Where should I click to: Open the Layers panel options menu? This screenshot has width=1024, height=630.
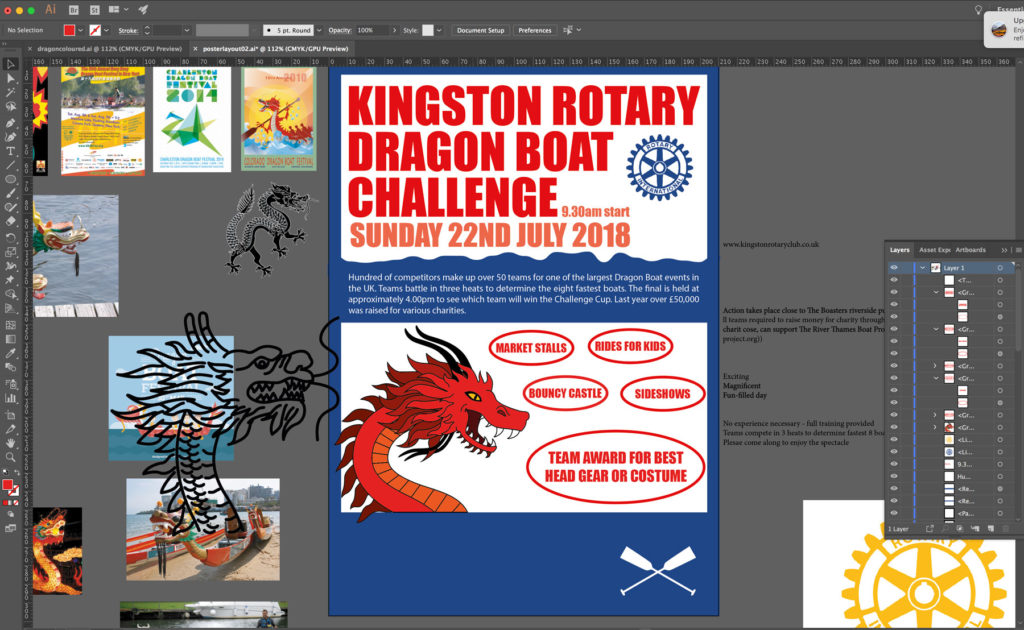coord(1018,250)
